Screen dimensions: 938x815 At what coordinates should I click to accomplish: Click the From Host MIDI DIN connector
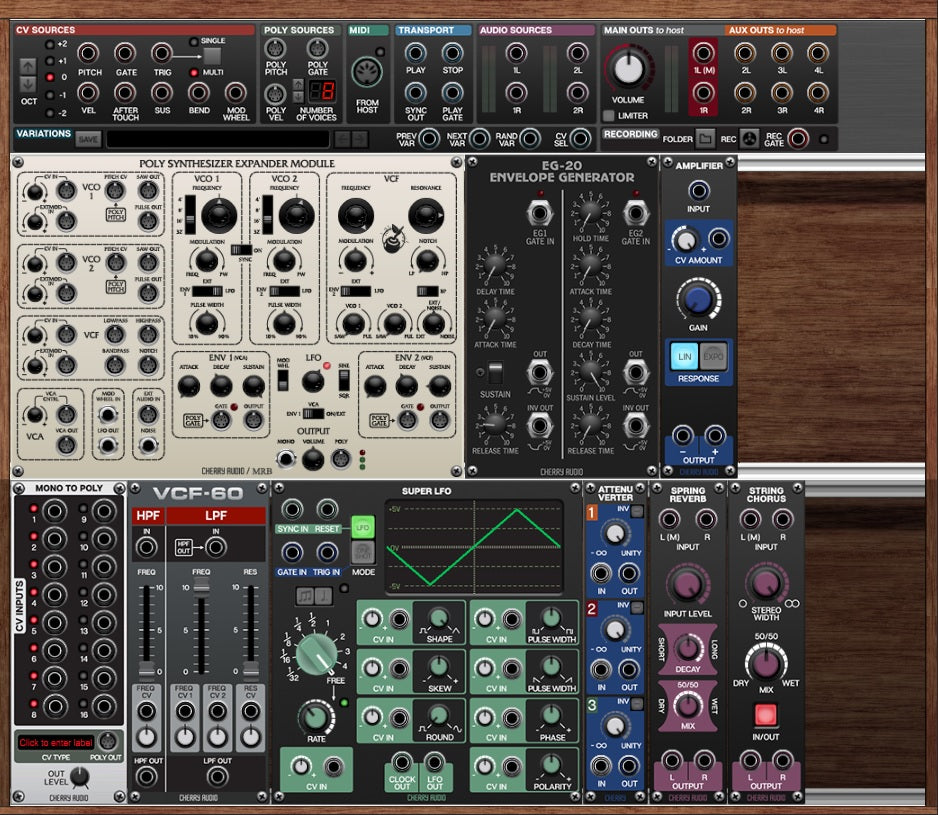[x=366, y=70]
